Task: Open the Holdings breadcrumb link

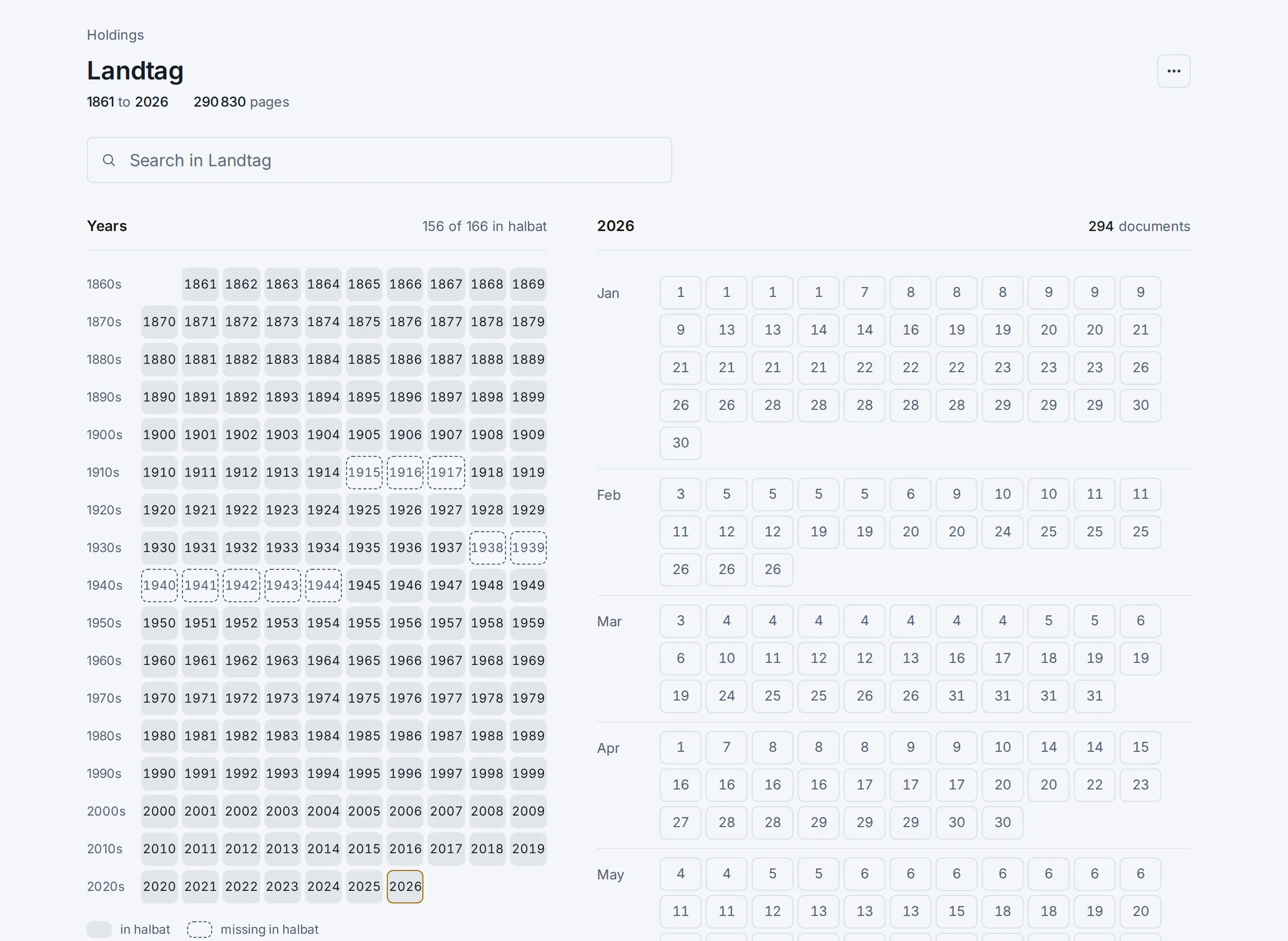Action: point(115,35)
